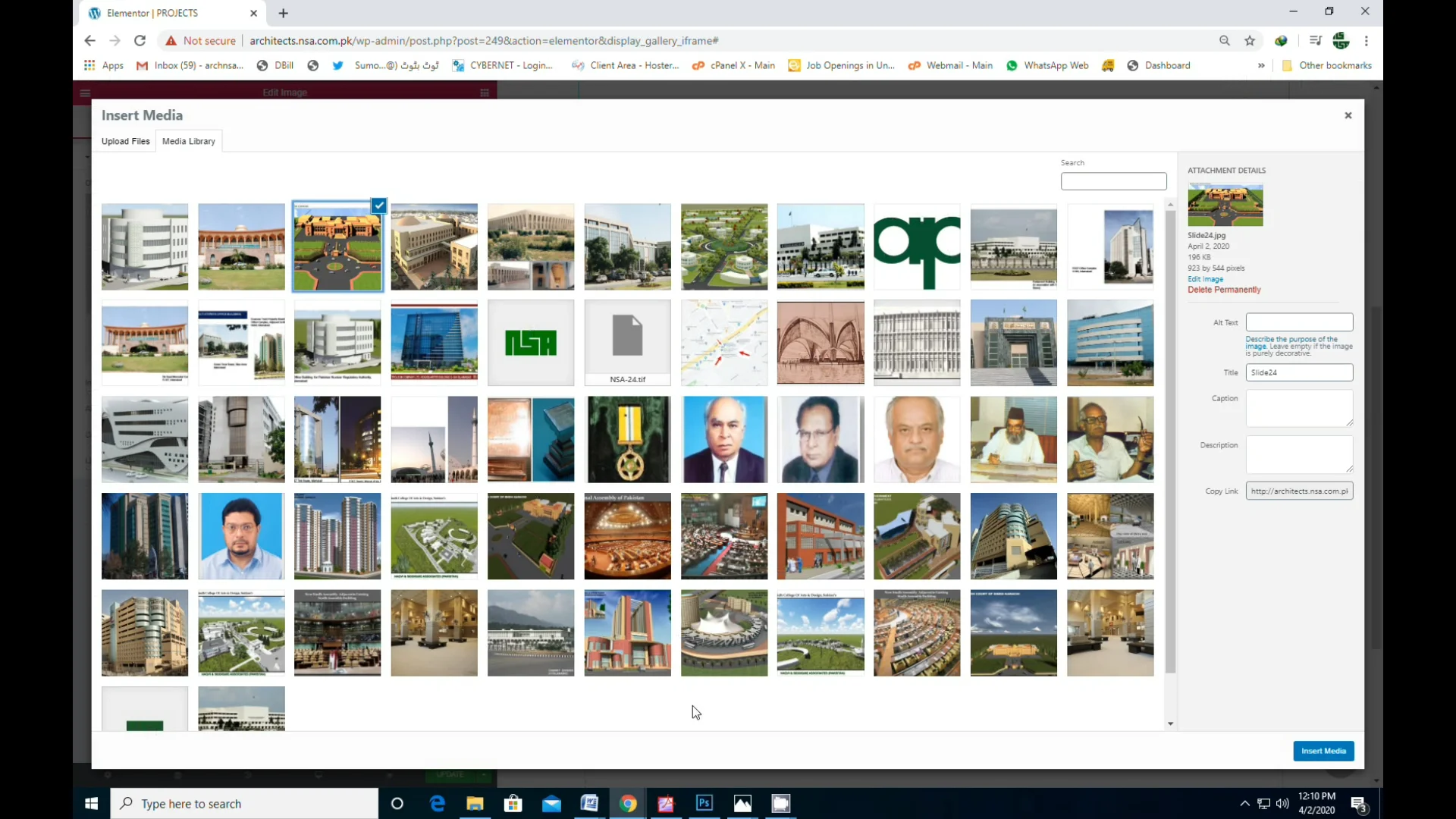Viewport: 1456px width, 819px height.
Task: Select man in blue shirt portrait thumbnail
Action: click(x=241, y=536)
